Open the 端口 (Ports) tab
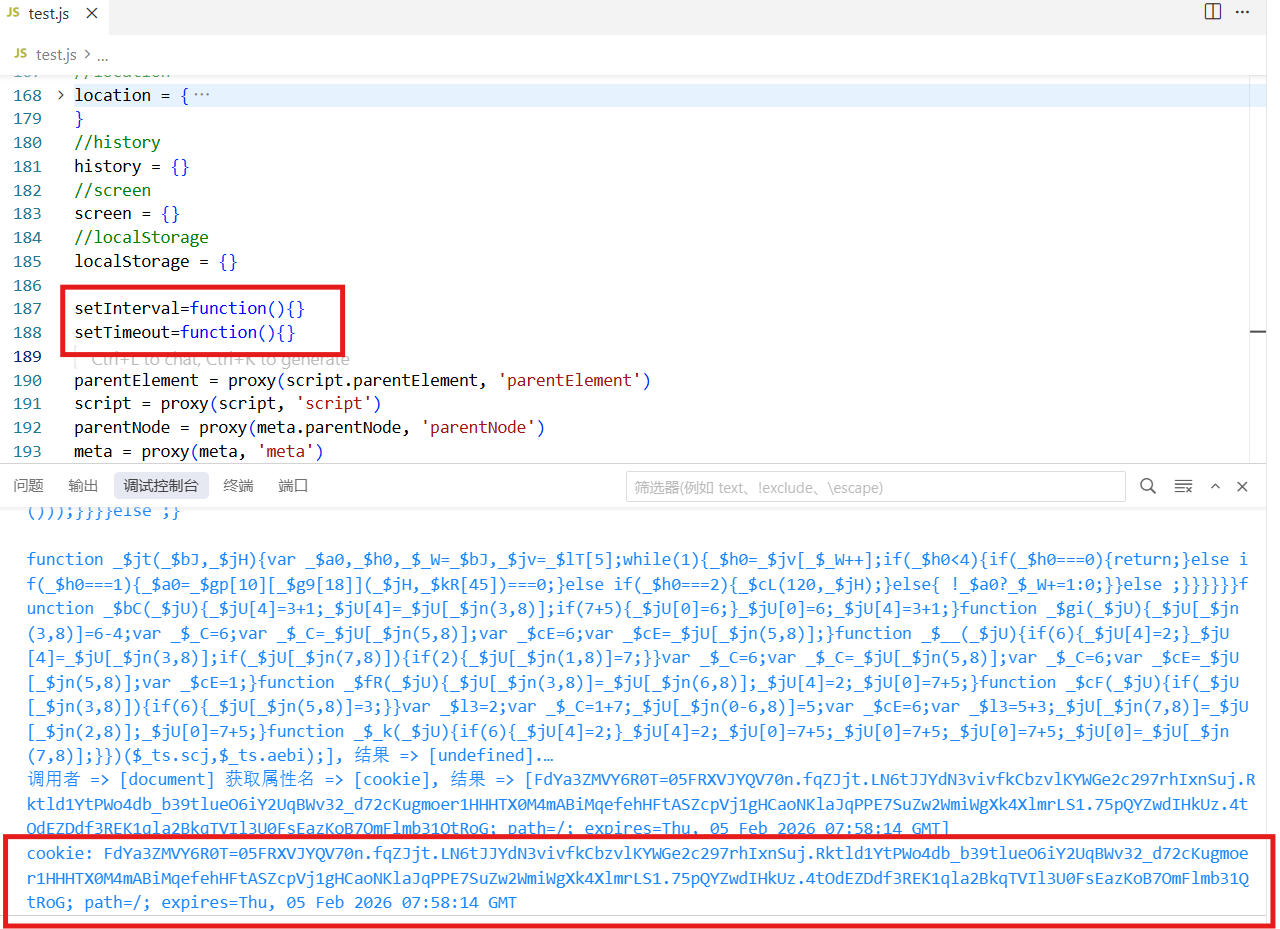Image resolution: width=1280 pixels, height=929 pixels. pyautogui.click(x=293, y=486)
